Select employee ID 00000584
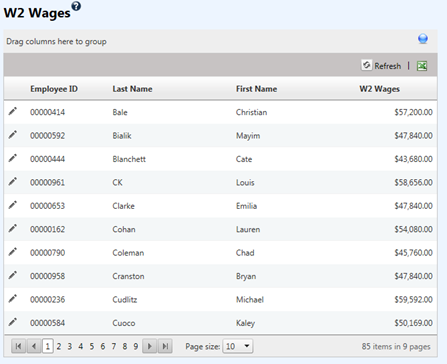Viewport: 447px width, 364px height. (47, 323)
